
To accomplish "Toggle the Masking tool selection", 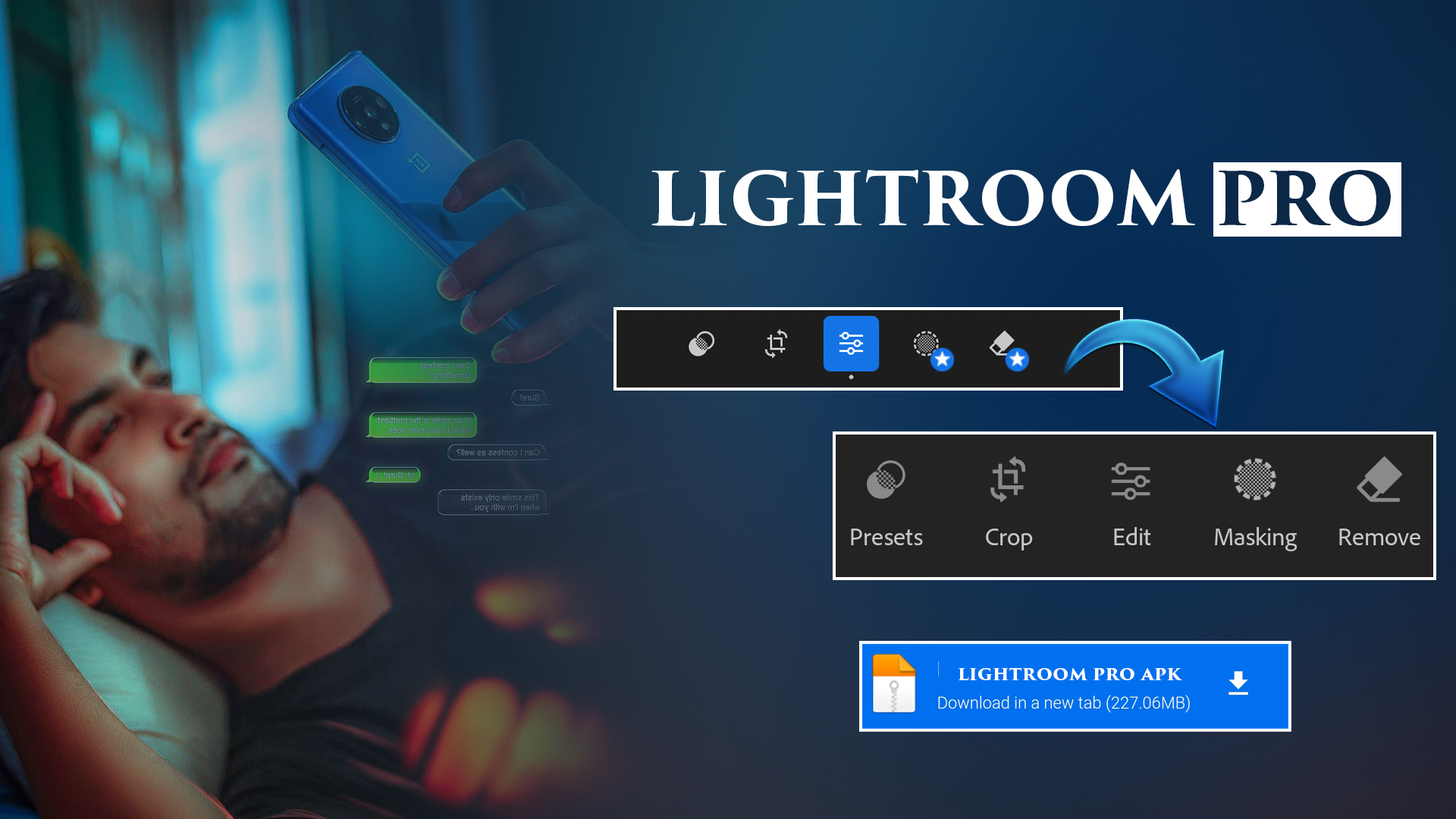I will [1254, 500].
